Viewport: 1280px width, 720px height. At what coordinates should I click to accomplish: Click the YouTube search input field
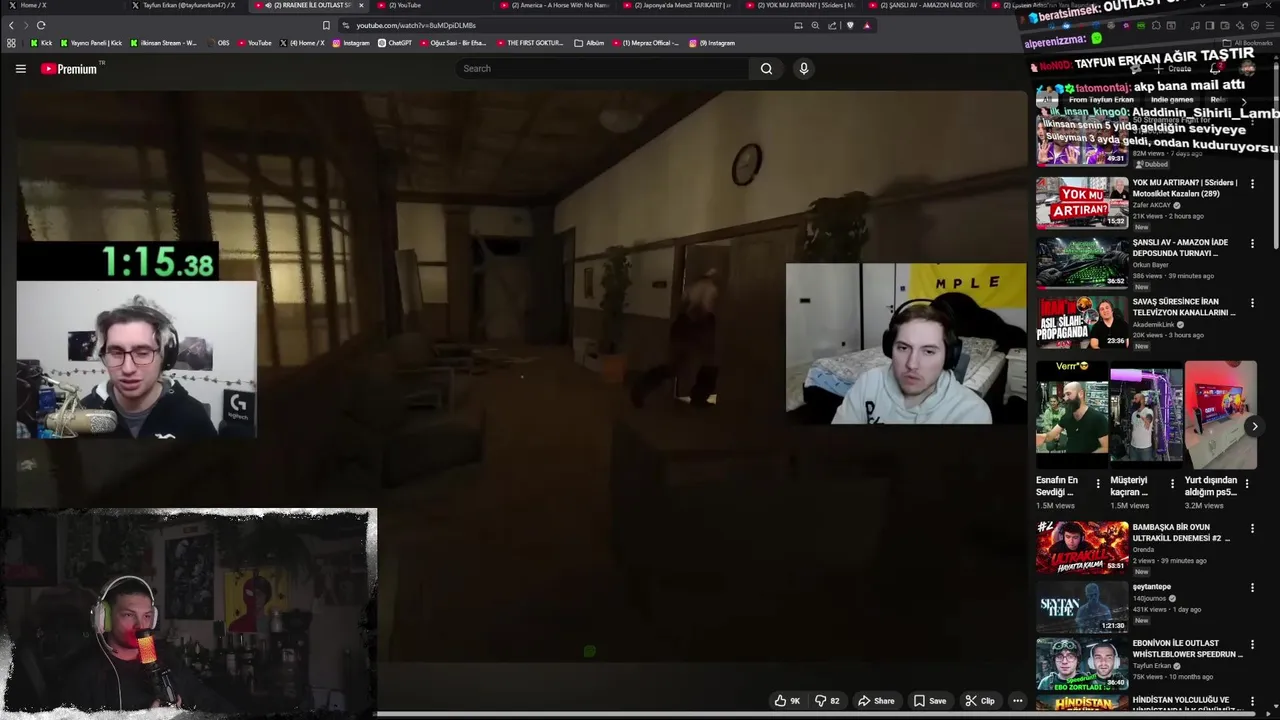click(602, 68)
